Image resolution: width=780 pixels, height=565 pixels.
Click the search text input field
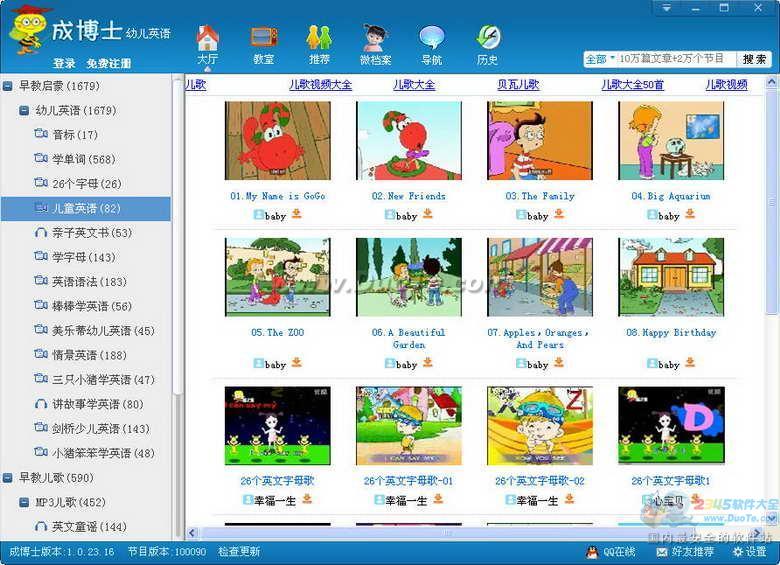676,59
